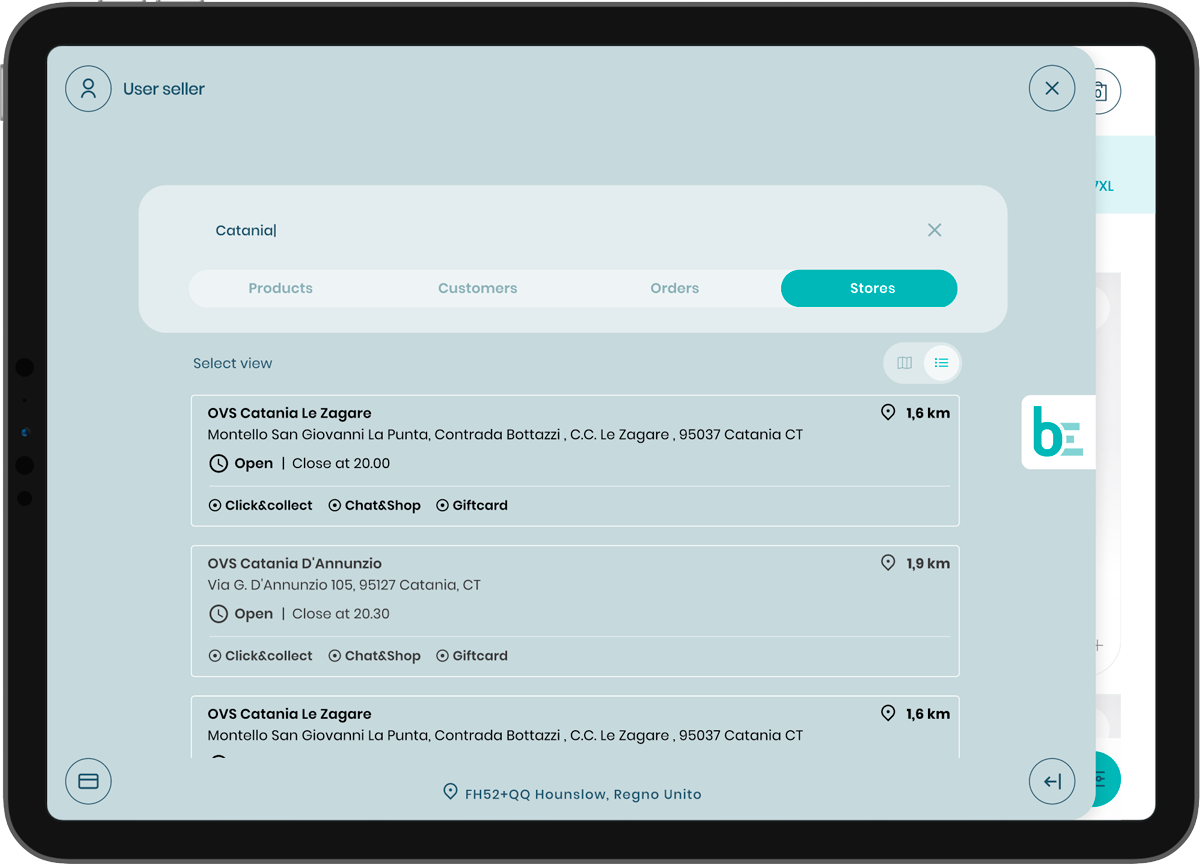Select Click&collect on the first Le Zagare card
Viewport: 1200px width, 864px height.
pyautogui.click(x=261, y=505)
